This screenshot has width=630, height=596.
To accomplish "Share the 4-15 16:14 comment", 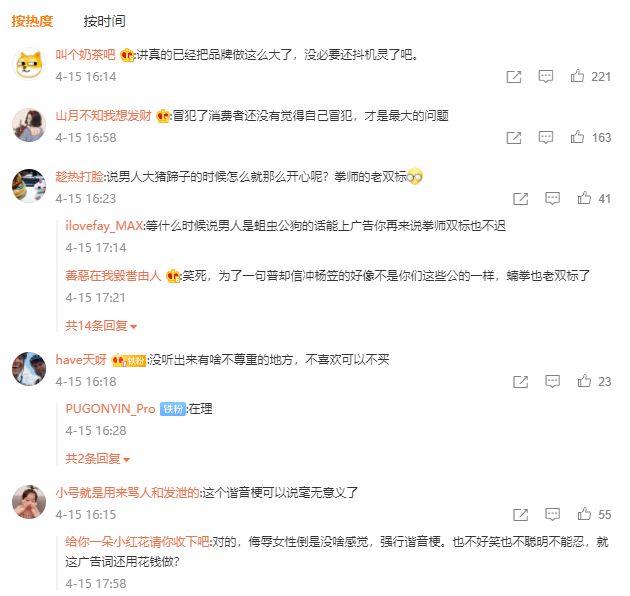I will click(513, 76).
